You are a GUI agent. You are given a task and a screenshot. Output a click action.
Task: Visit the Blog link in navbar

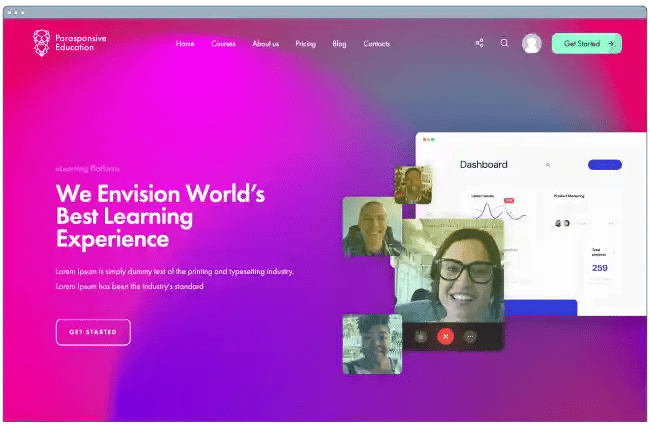[339, 44]
